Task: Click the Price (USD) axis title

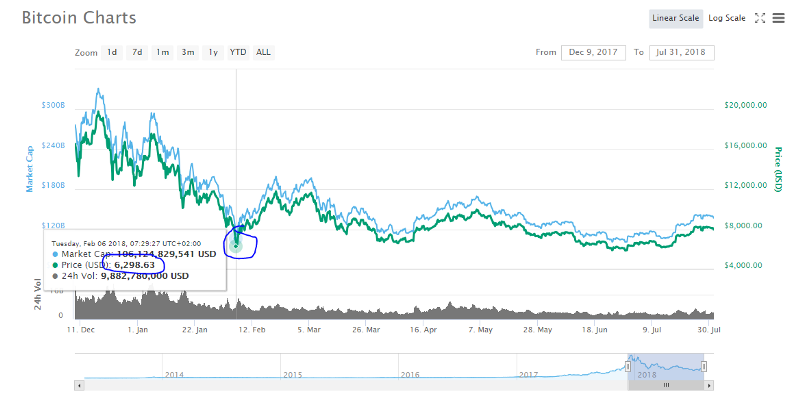Action: pyautogui.click(x=778, y=169)
